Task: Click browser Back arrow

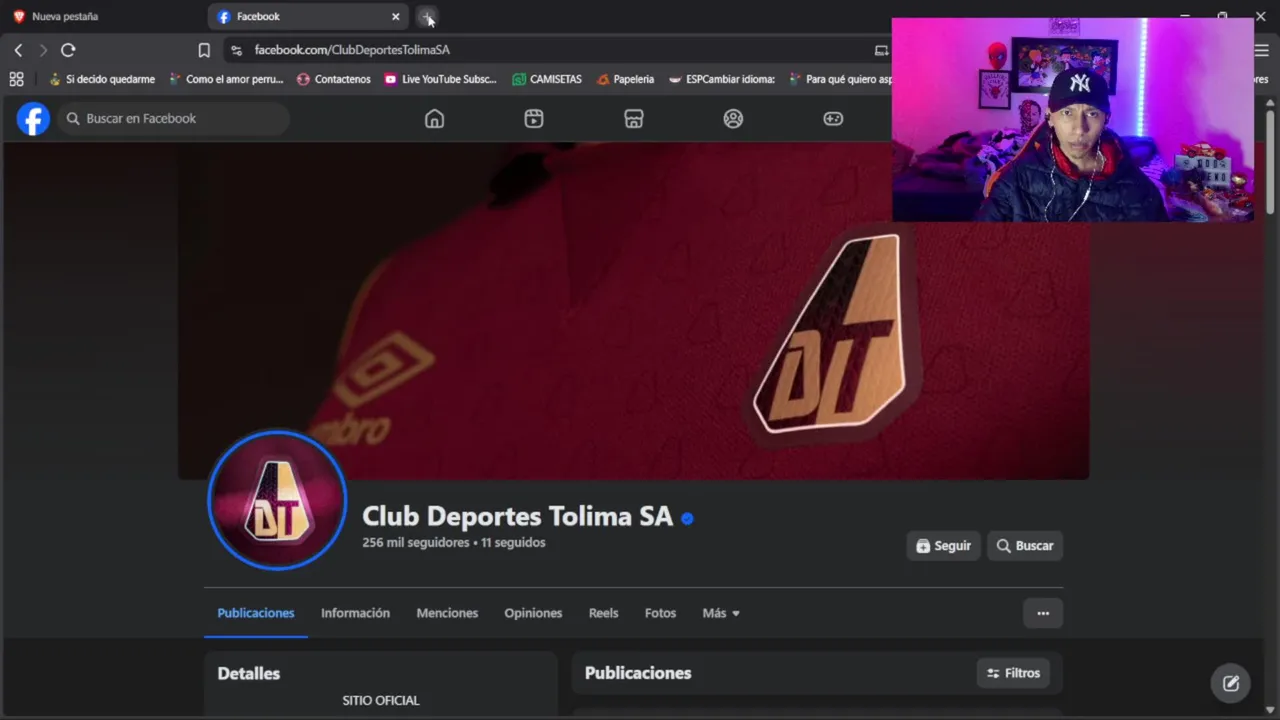Action: pos(18,50)
